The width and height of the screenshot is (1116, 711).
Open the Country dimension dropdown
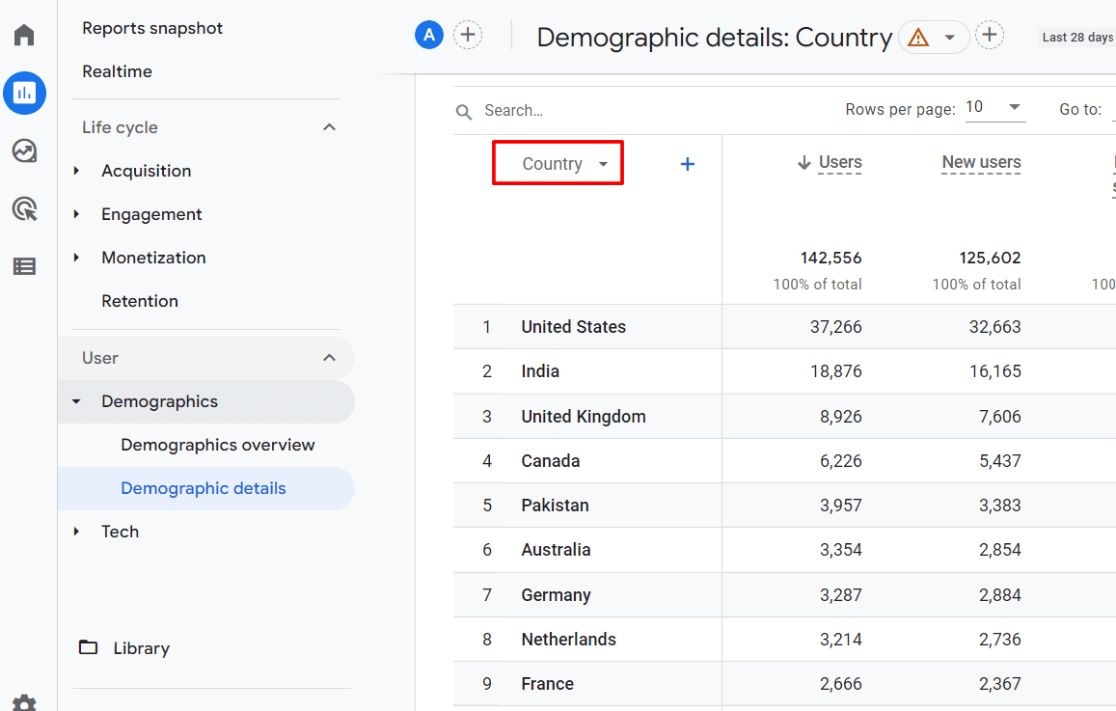coord(557,163)
